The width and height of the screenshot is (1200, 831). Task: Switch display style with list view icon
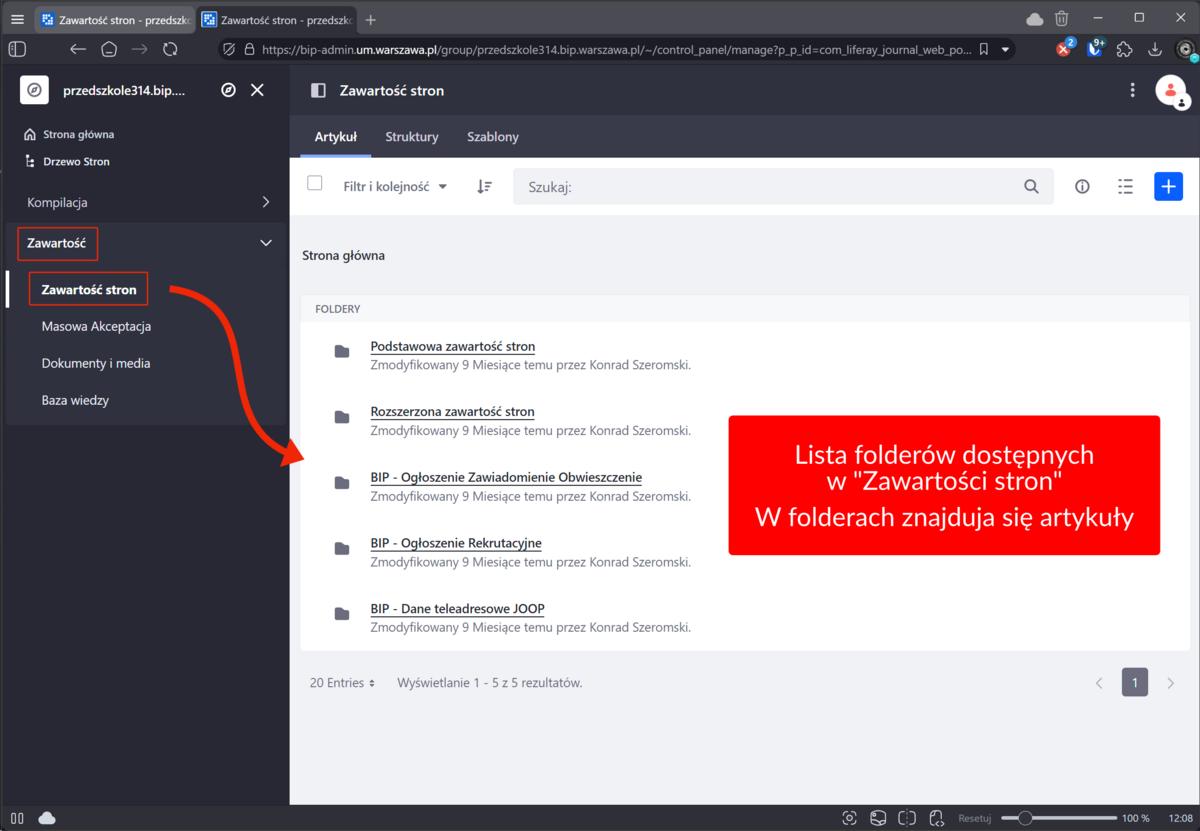pyautogui.click(x=1125, y=187)
